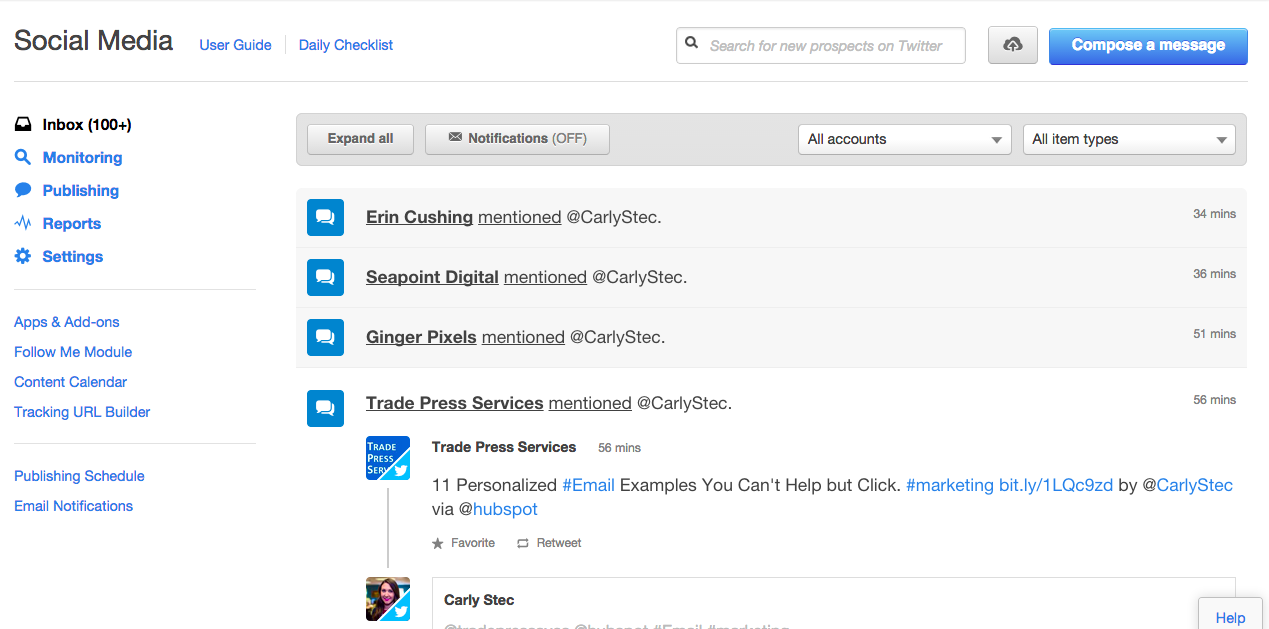Open the bit.ly/1LQc9zd link
The height and width of the screenshot is (629, 1269).
[x=1056, y=485]
